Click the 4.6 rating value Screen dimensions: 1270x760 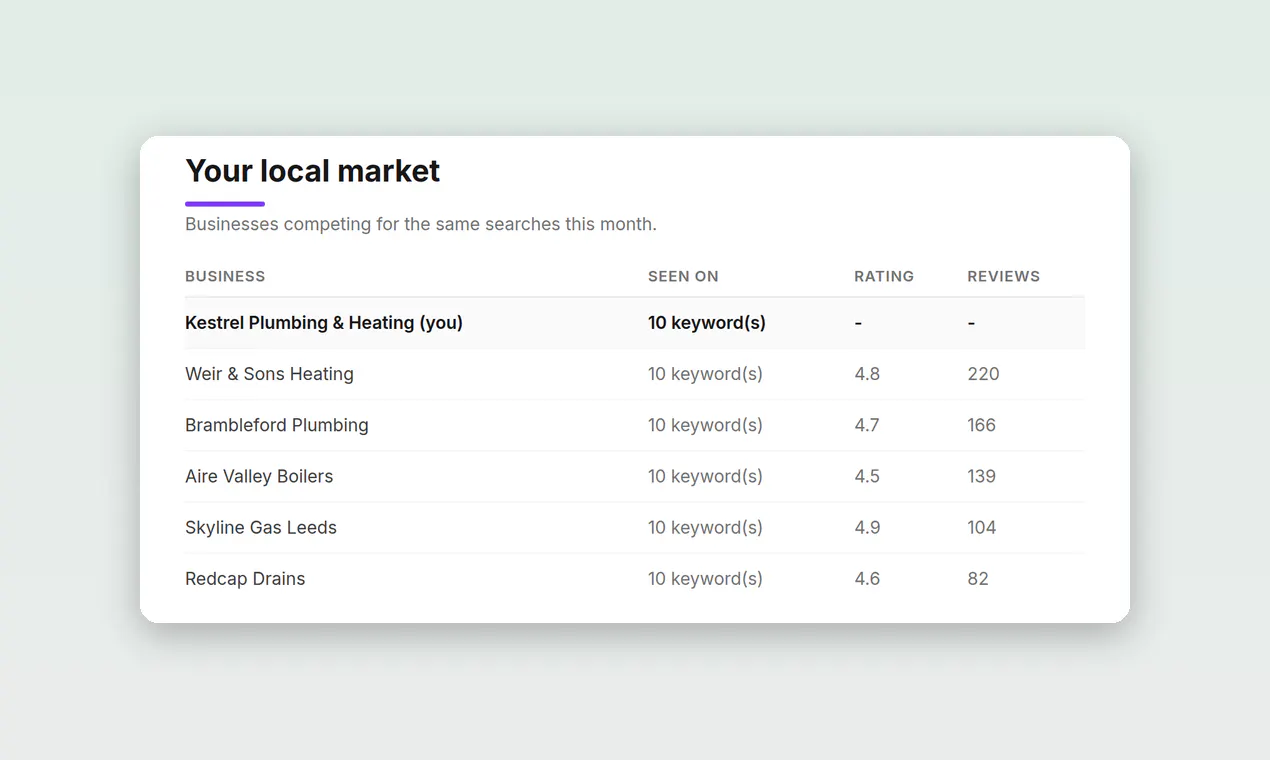(867, 578)
